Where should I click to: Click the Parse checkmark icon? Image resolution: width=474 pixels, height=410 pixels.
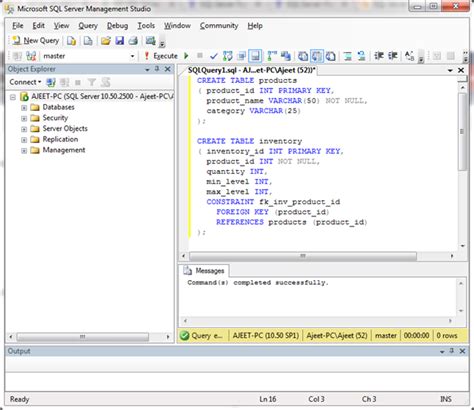pyautogui.click(x=214, y=56)
